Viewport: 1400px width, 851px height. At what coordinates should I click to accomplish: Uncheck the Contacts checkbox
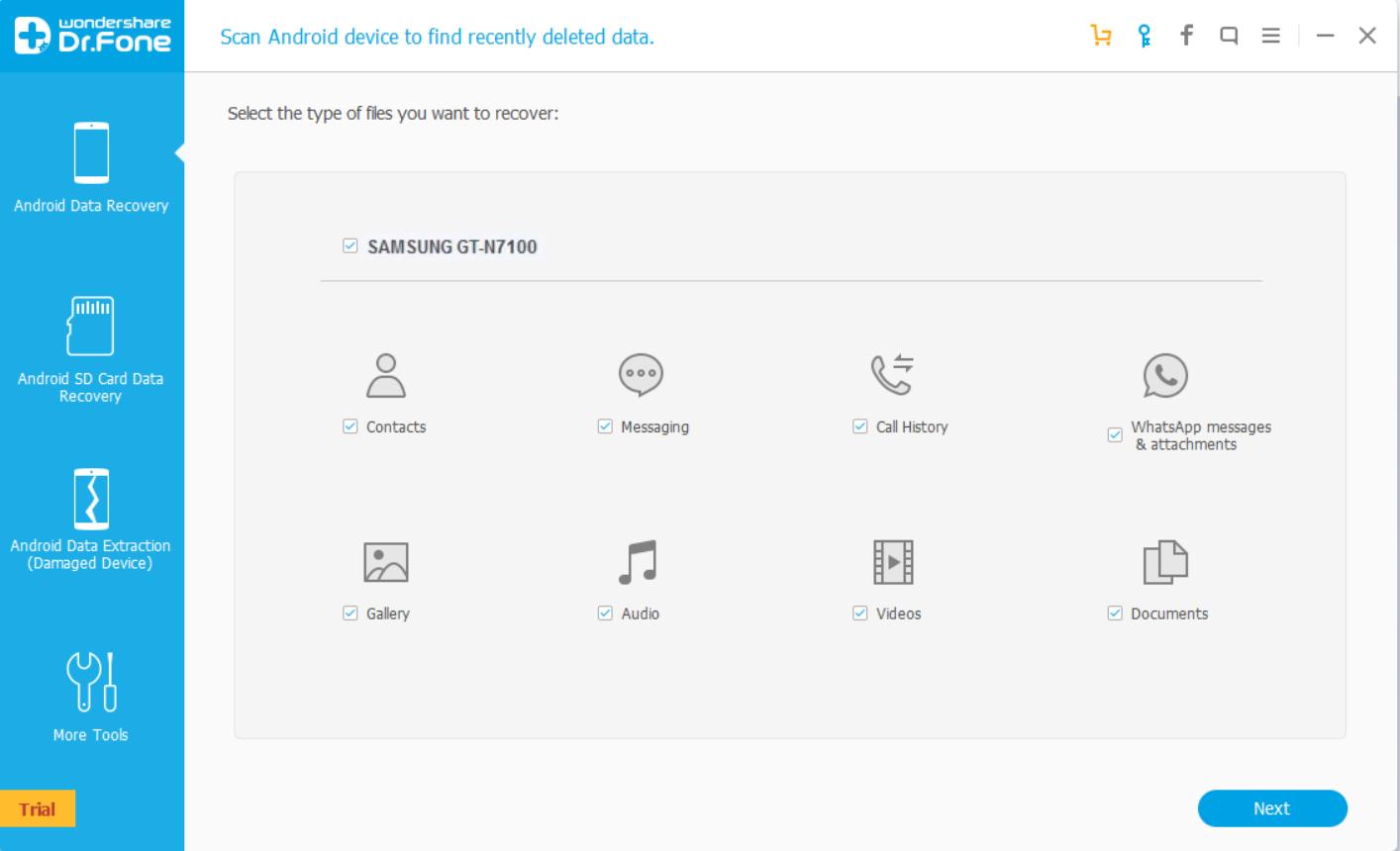pos(350,426)
